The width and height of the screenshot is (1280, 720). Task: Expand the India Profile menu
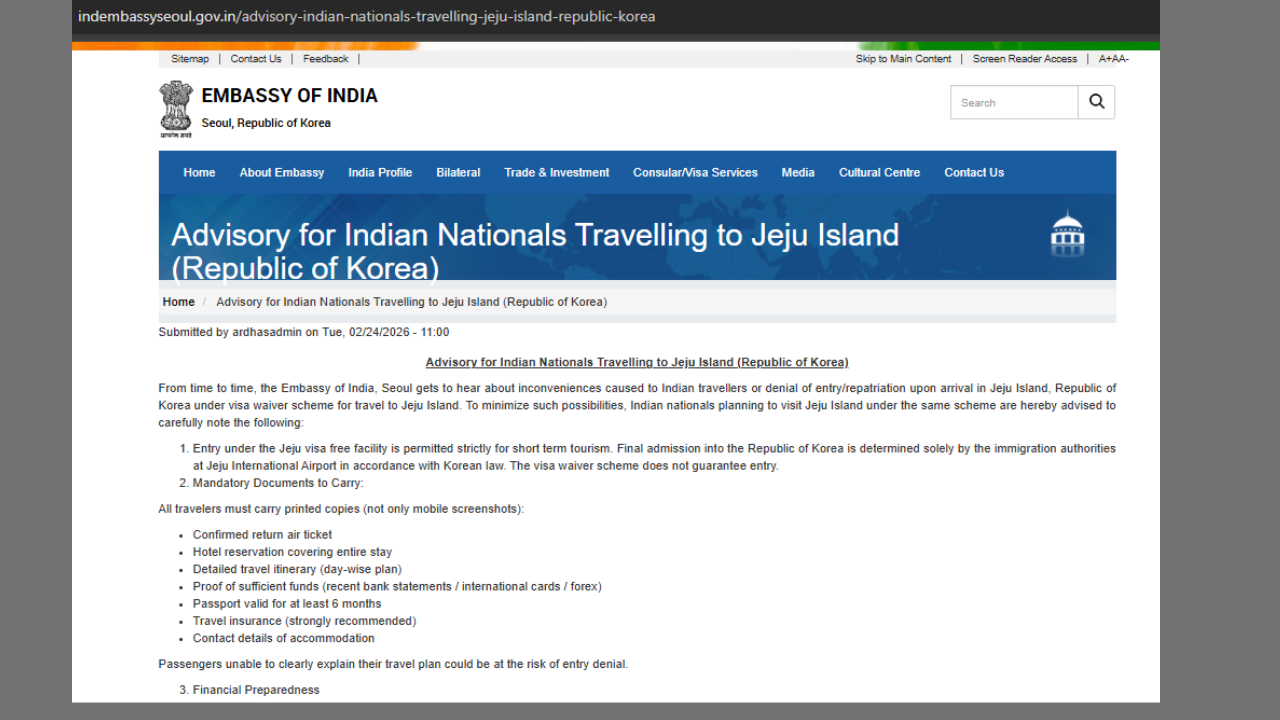(x=380, y=172)
